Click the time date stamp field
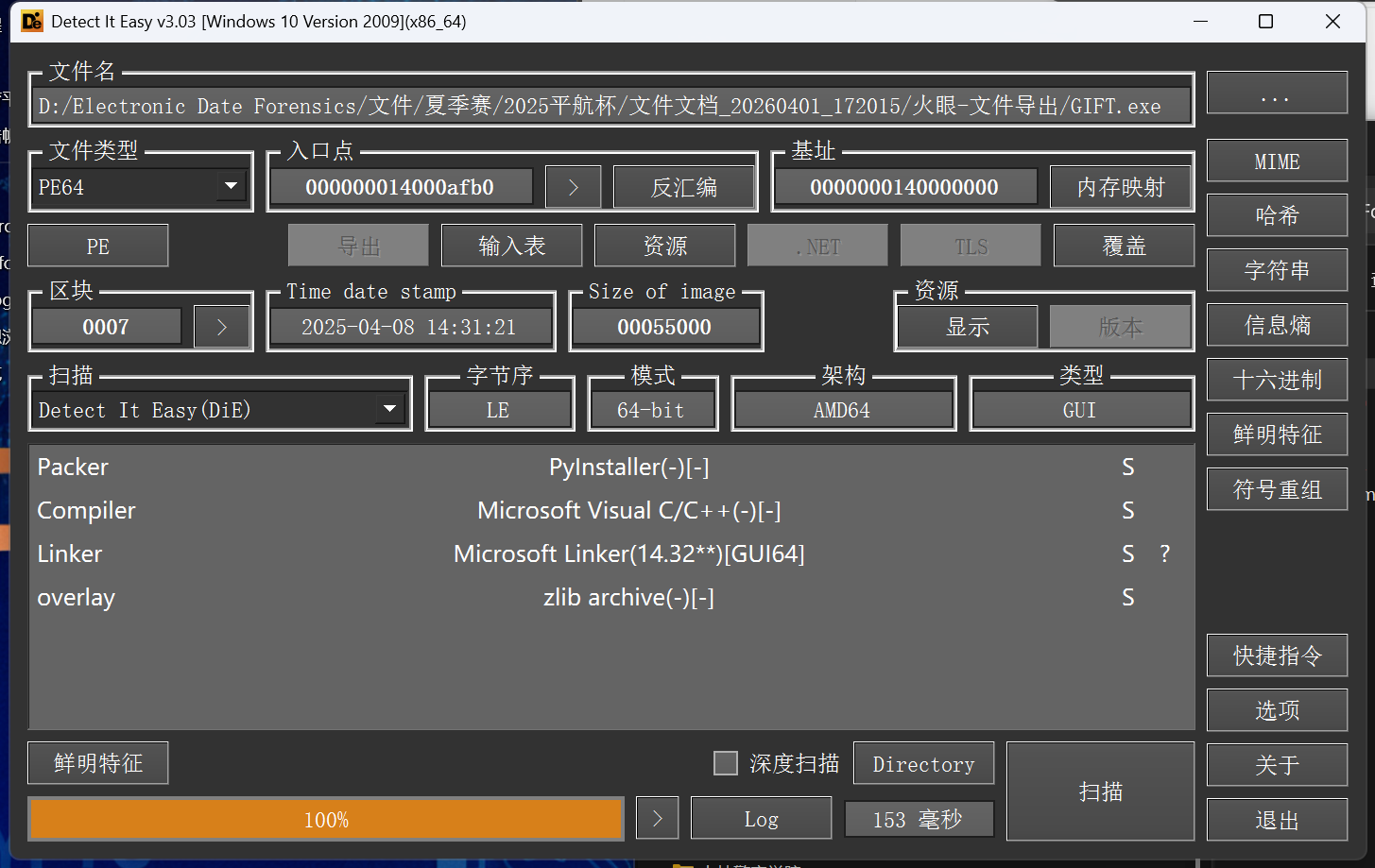 tap(409, 327)
